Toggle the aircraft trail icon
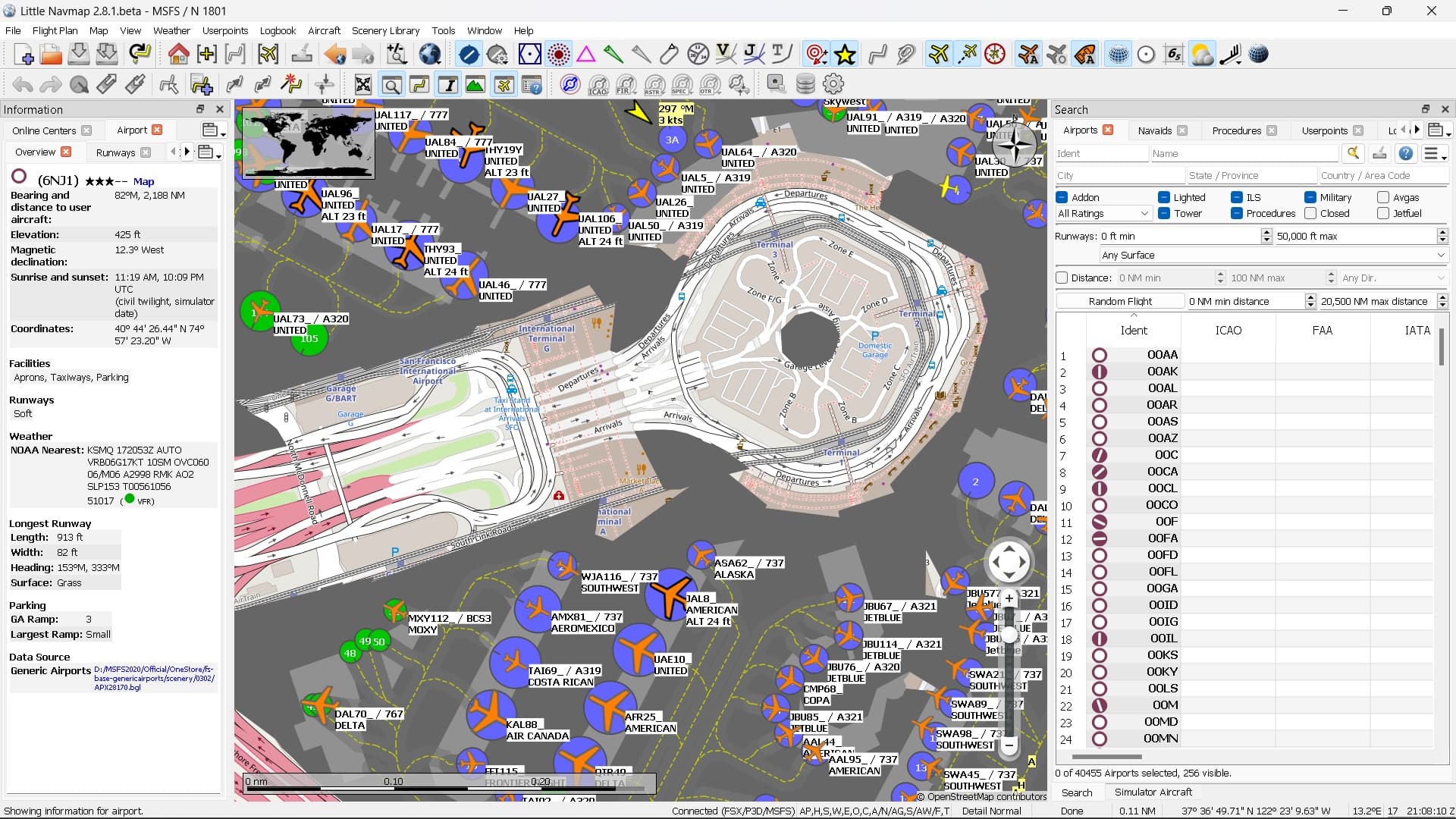 (x=968, y=55)
